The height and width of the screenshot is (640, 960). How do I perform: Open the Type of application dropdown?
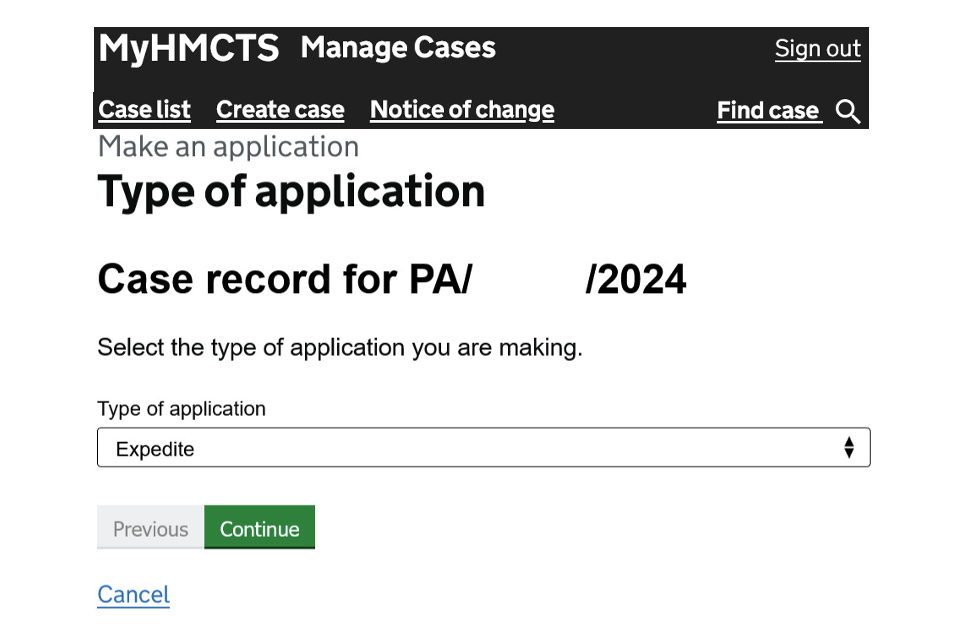[484, 448]
